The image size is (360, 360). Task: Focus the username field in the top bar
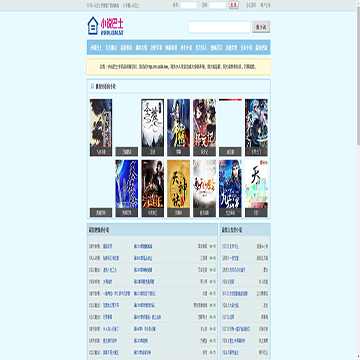(x=189, y=5)
